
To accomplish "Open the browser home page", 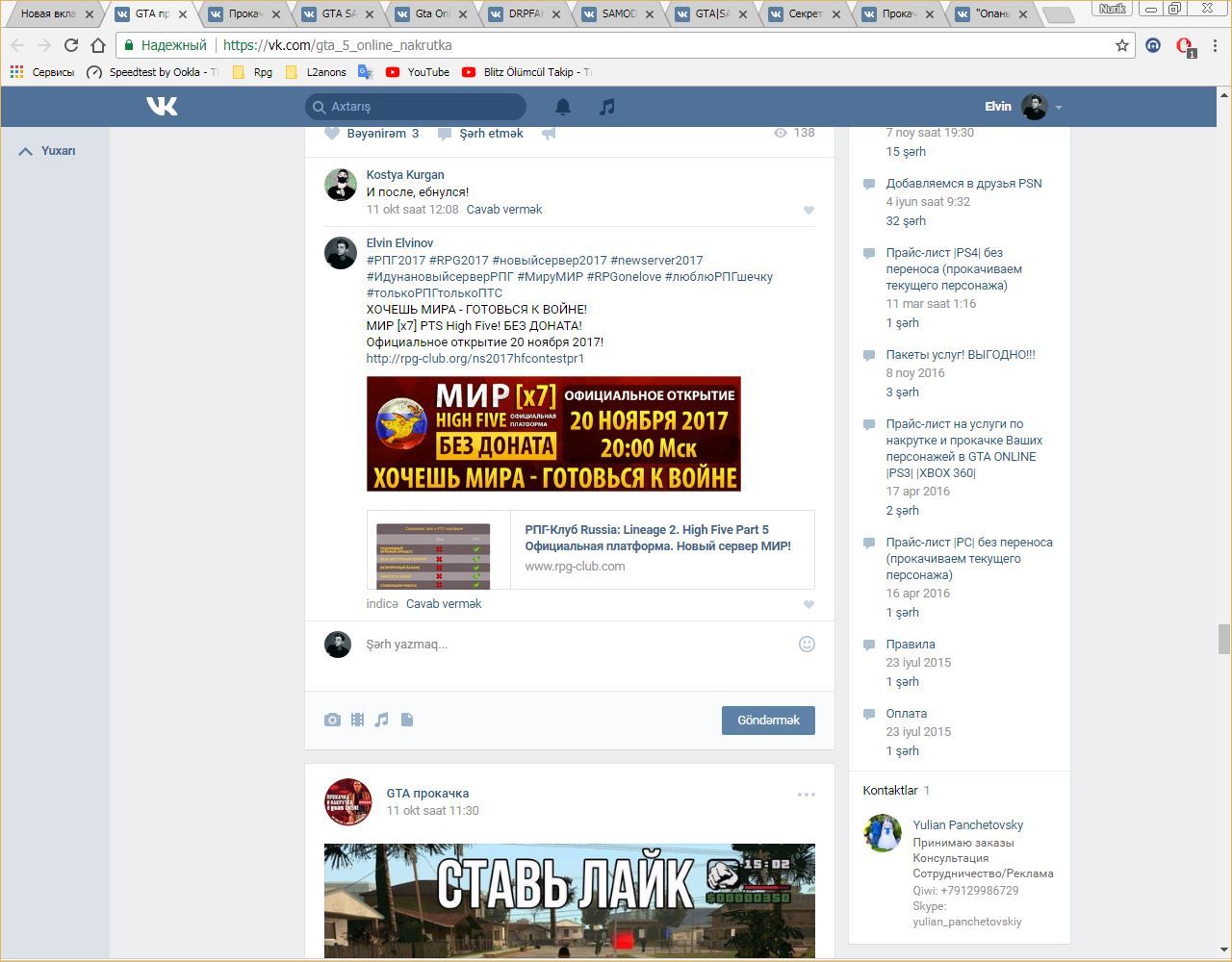I will (x=97, y=45).
